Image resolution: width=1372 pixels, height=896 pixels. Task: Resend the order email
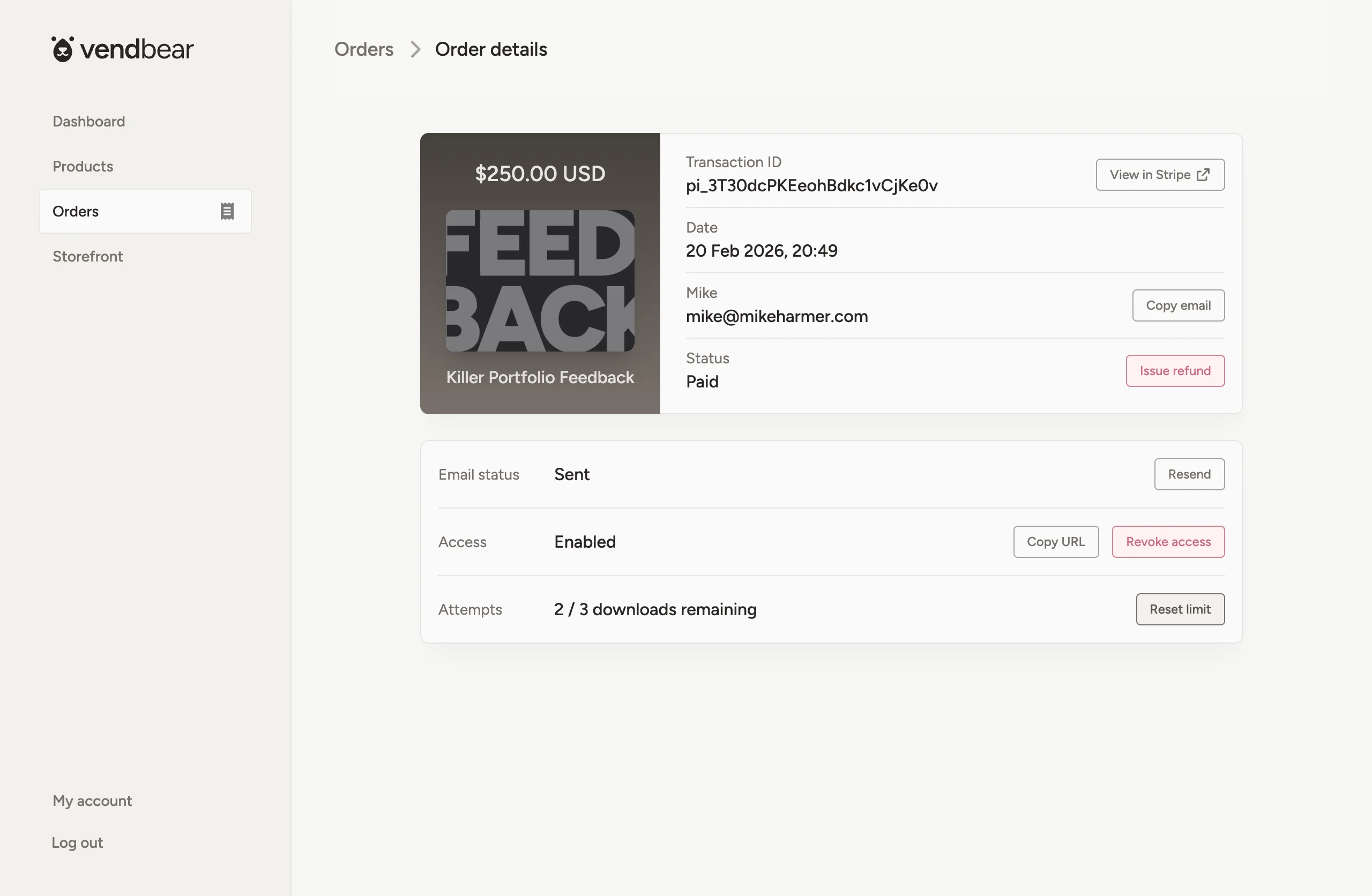[1189, 474]
